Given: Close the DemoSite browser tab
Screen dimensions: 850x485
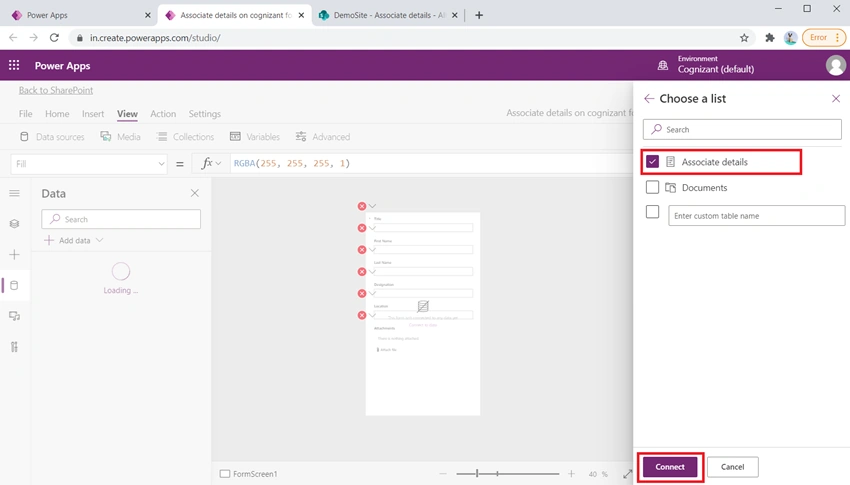Looking at the screenshot, I should [x=455, y=15].
